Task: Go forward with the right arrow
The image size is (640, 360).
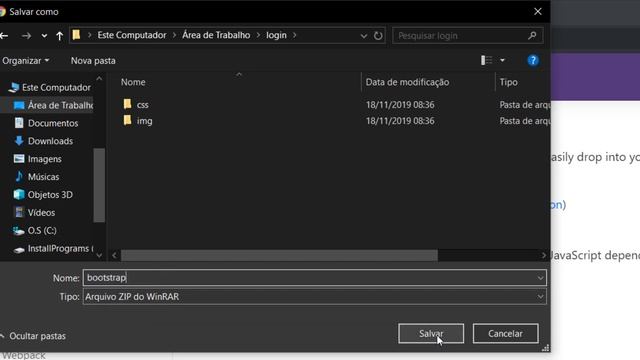Action: (x=26, y=36)
